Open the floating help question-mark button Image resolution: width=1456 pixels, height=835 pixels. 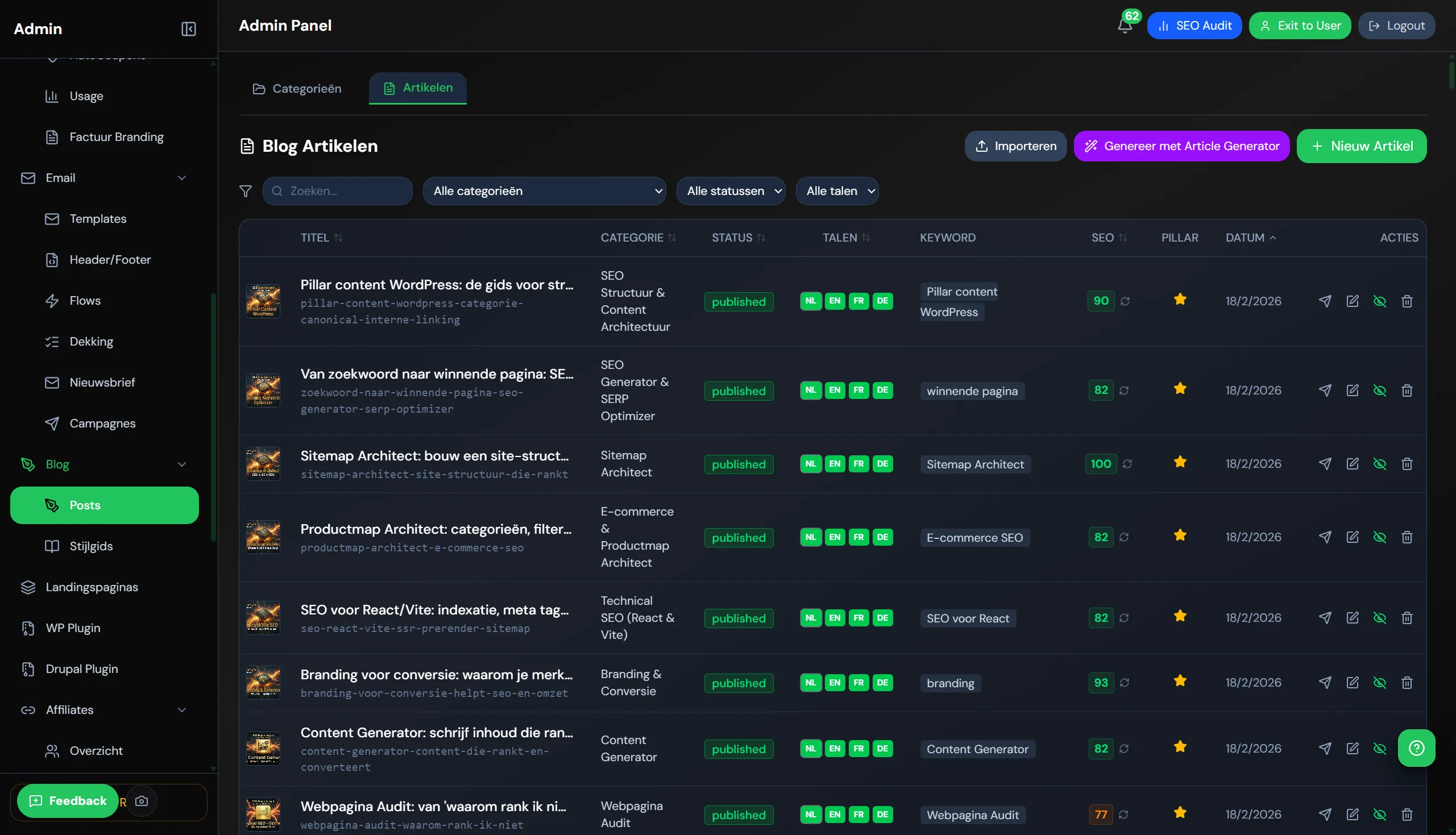[1416, 748]
